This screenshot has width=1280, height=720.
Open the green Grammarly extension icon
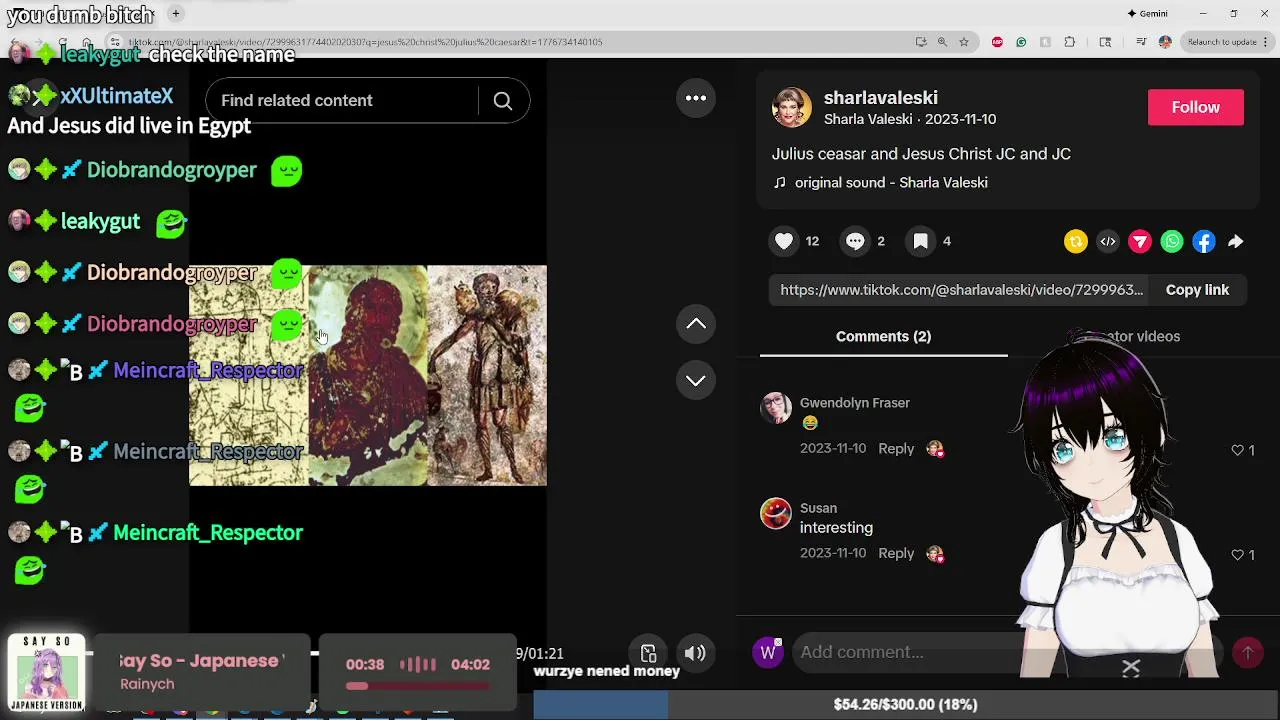pyautogui.click(x=1021, y=42)
